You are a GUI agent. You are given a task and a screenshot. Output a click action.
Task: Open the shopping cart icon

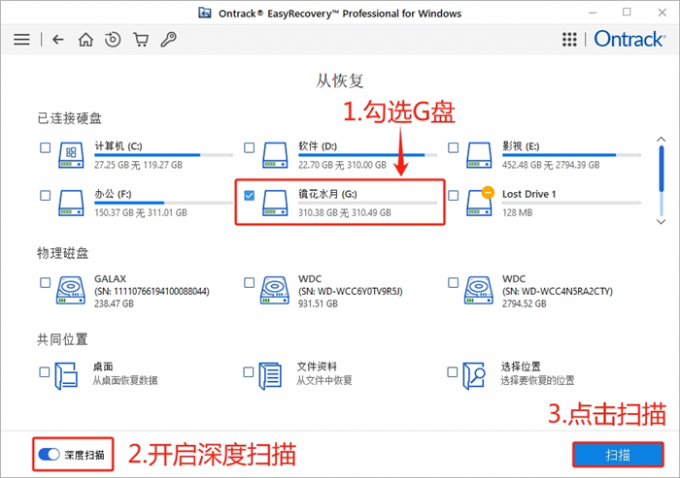click(141, 39)
